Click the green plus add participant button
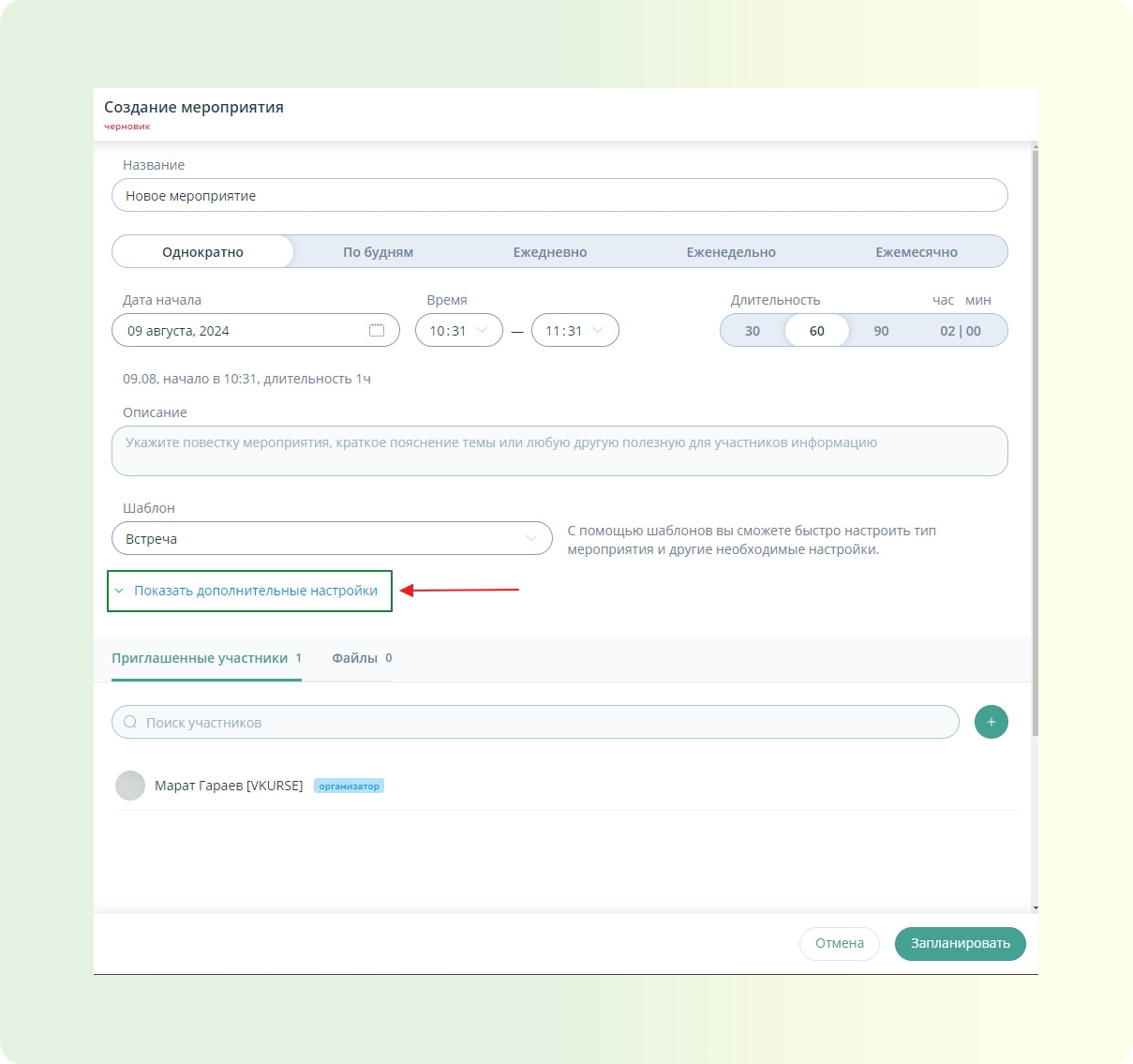Image resolution: width=1133 pixels, height=1064 pixels. pos(991,722)
